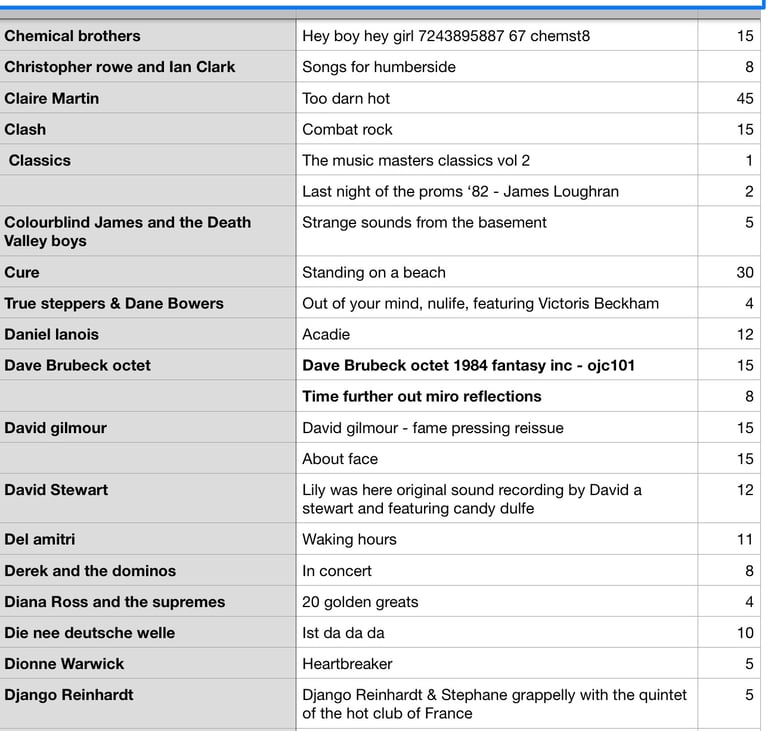This screenshot has height=731, width=768.
Task: Click the 'Ist da da da' title cell
Action: [497, 632]
